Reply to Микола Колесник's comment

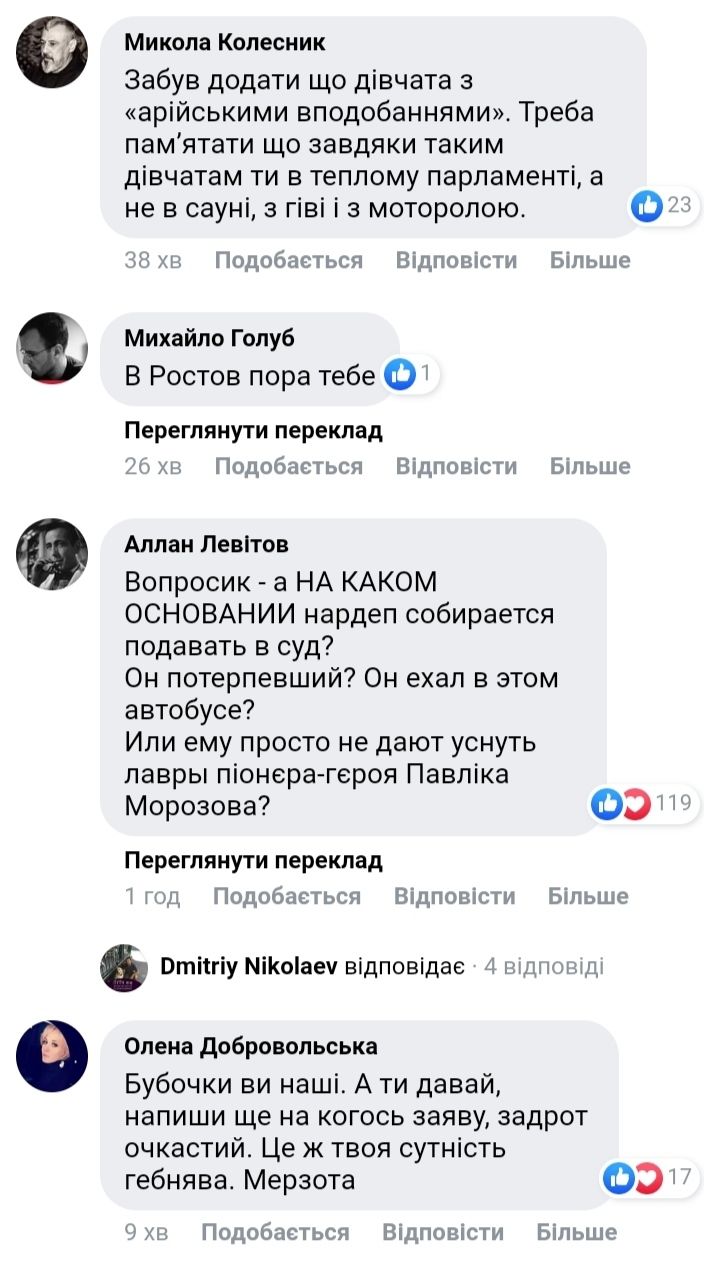point(456,260)
